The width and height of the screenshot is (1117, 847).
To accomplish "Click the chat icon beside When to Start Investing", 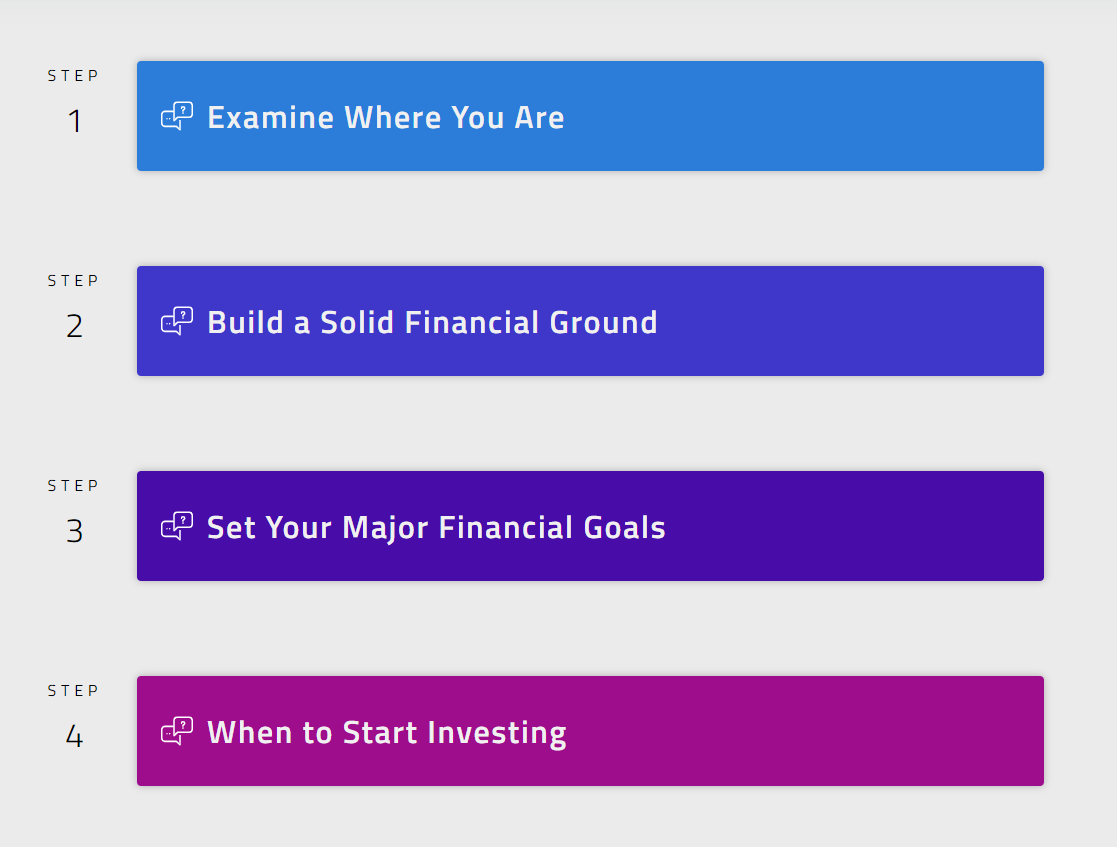I will (177, 732).
